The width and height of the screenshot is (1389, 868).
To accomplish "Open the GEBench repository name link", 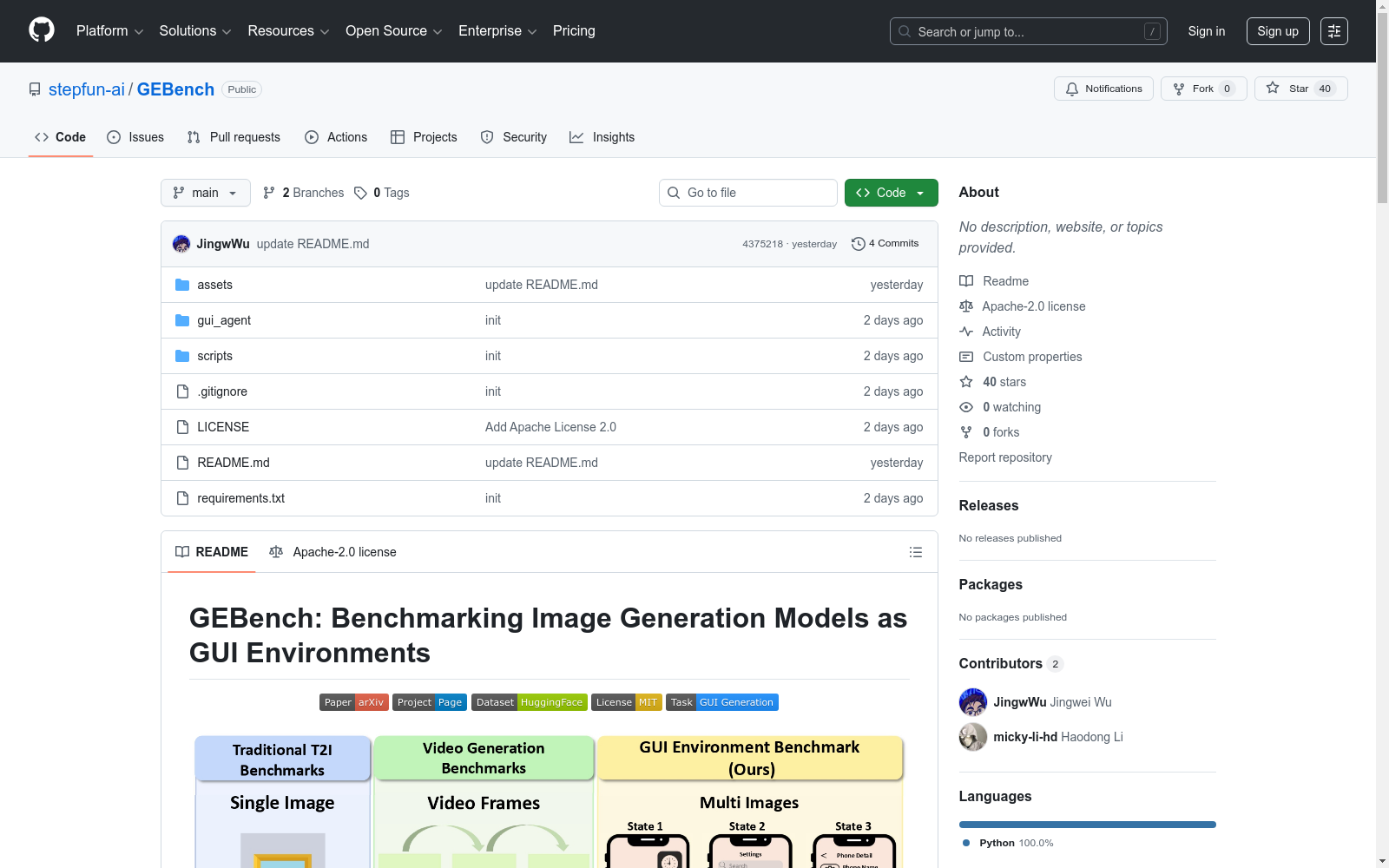I will pyautogui.click(x=175, y=89).
